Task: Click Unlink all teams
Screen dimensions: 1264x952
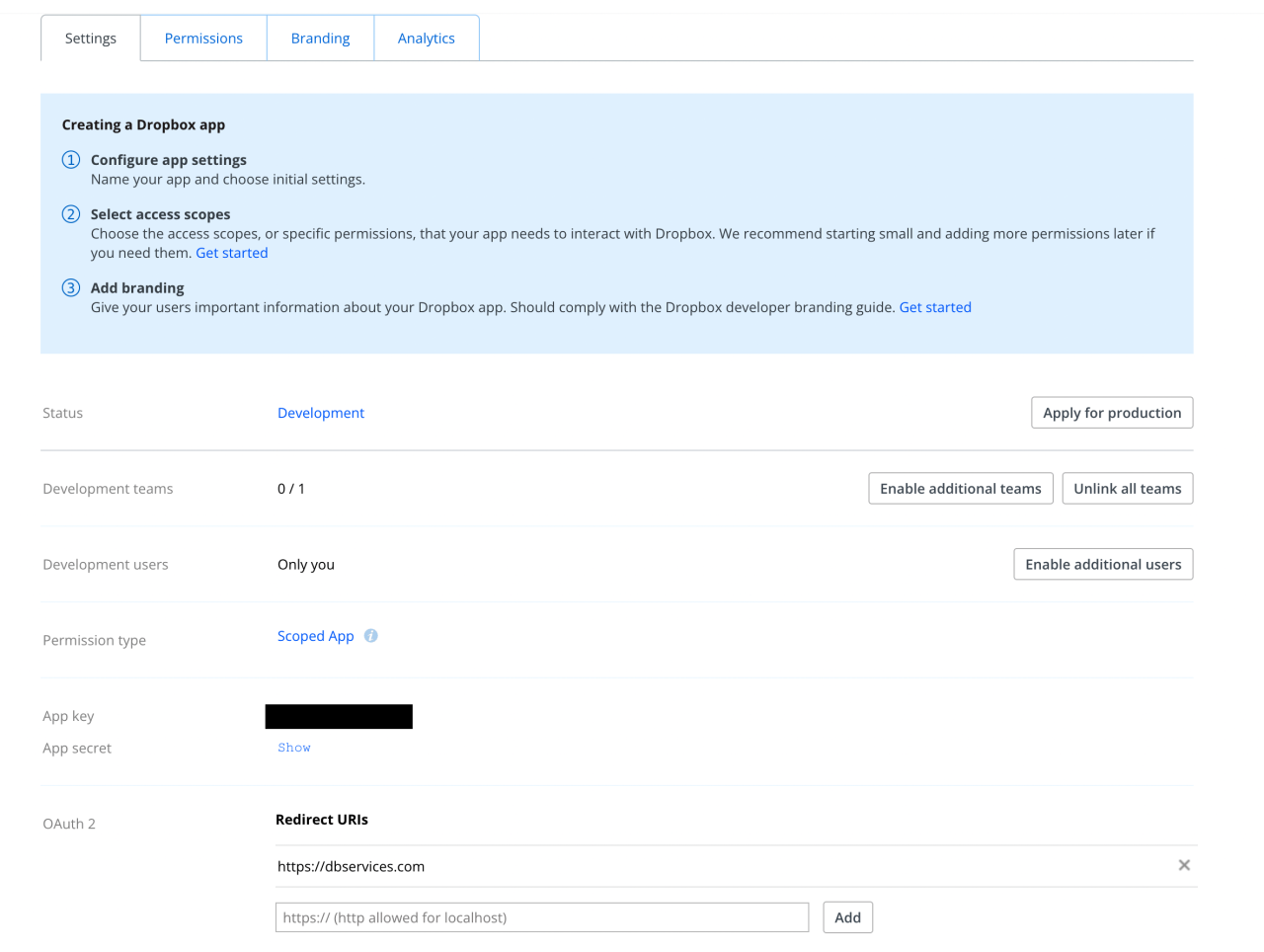Action: coord(1128,489)
